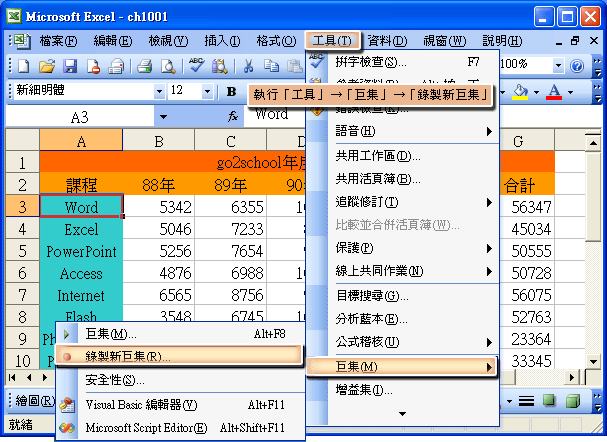Open Print Preview with the magnifier page icon

pos(168,66)
